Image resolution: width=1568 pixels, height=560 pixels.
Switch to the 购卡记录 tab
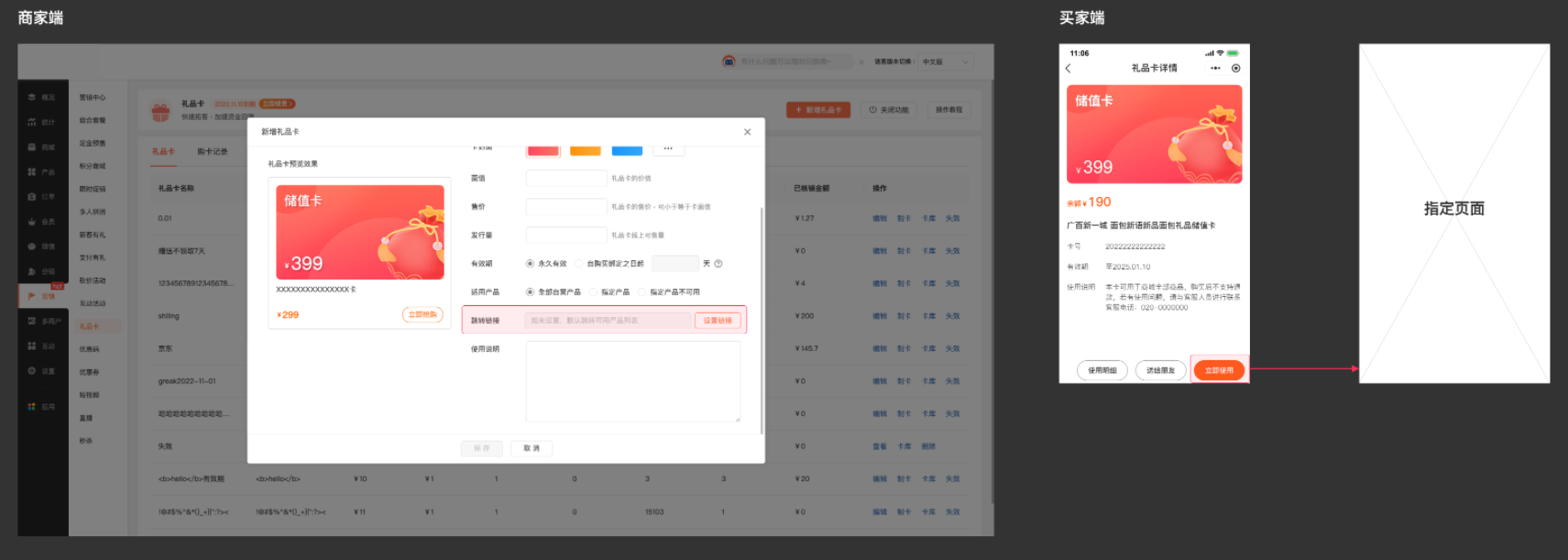pyautogui.click(x=213, y=151)
